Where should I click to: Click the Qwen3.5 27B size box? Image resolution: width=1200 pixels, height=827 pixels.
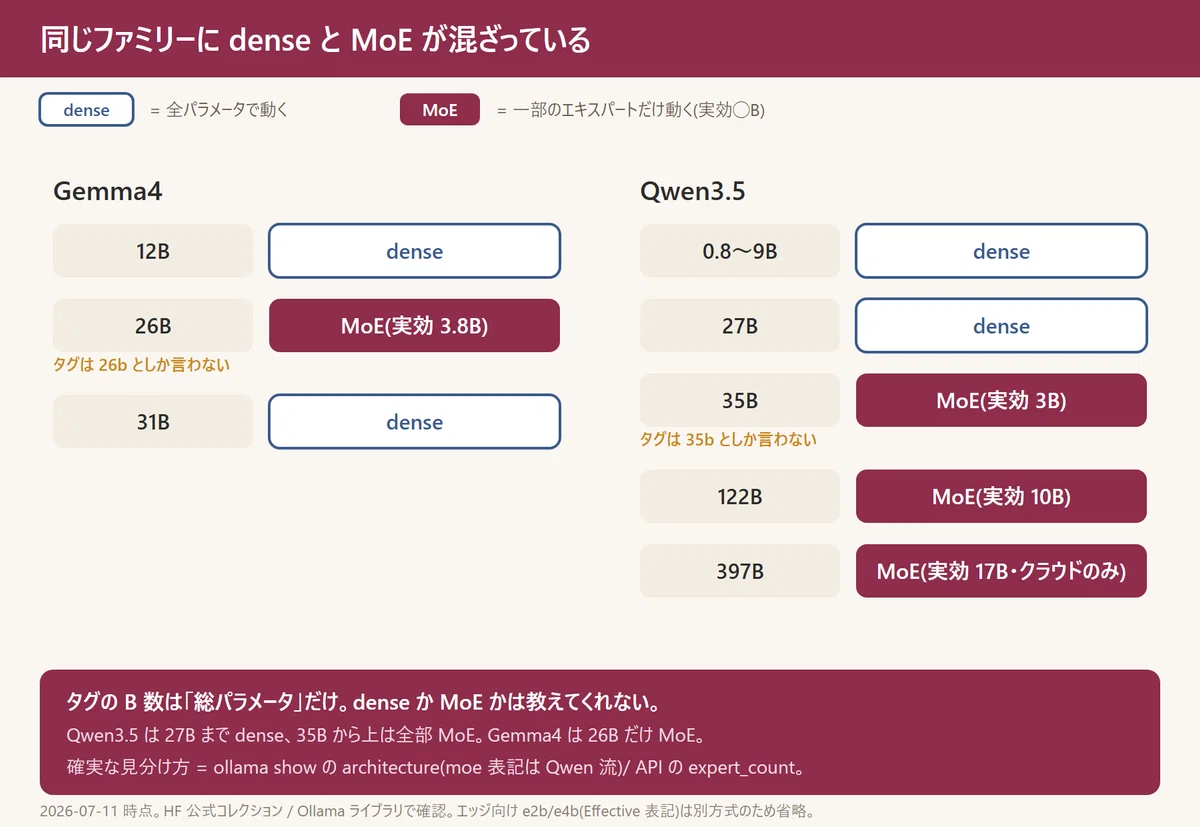coord(740,326)
